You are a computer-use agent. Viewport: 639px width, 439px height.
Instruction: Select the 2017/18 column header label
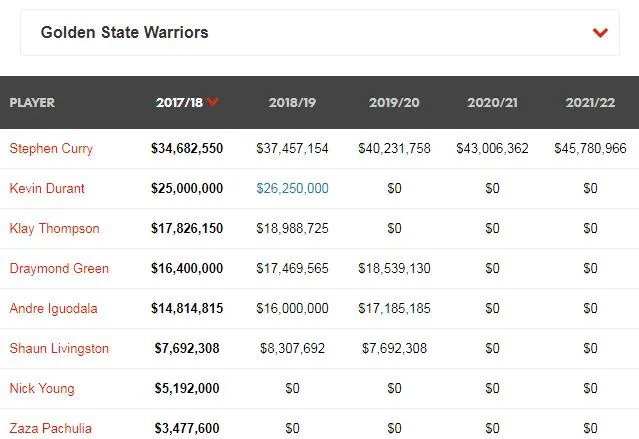click(179, 102)
